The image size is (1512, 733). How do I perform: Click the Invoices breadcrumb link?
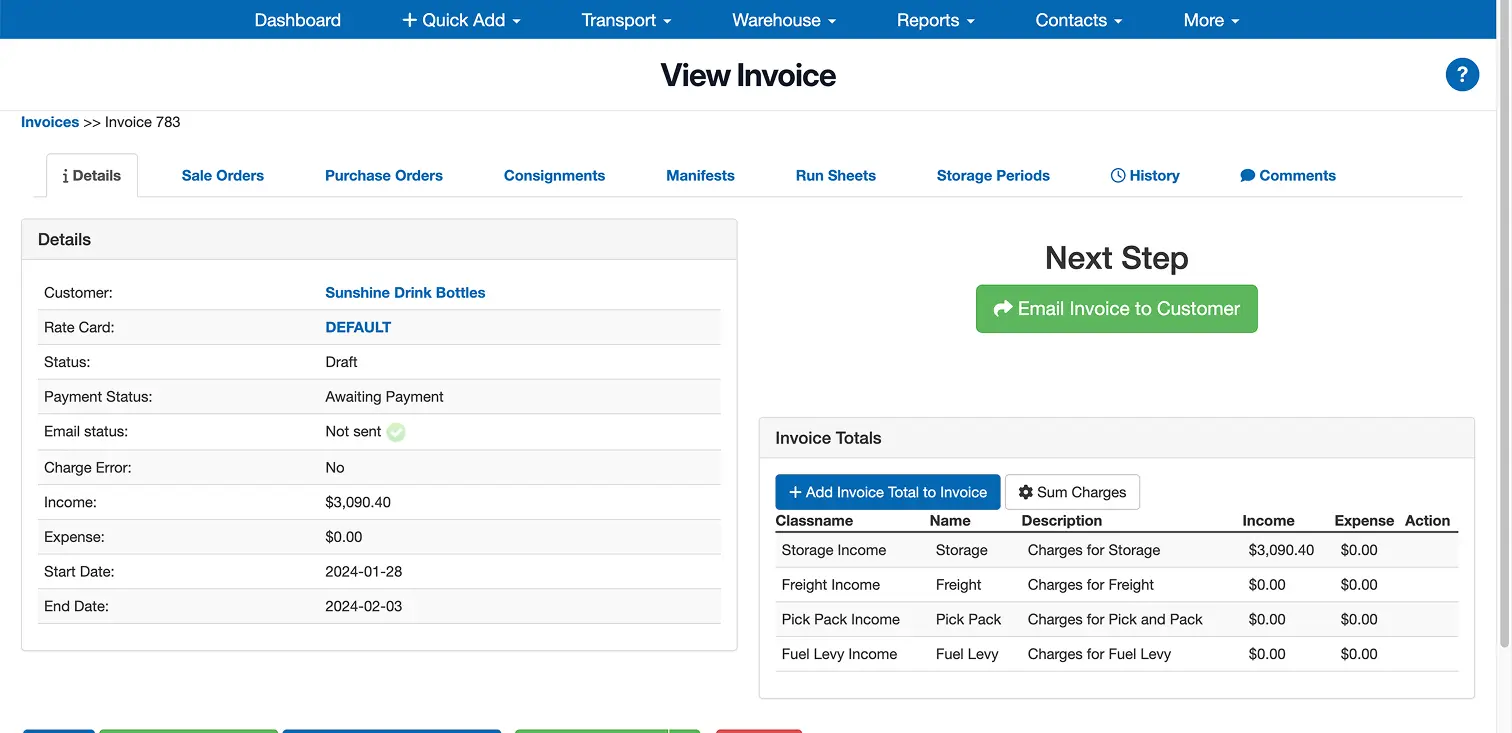pos(49,121)
